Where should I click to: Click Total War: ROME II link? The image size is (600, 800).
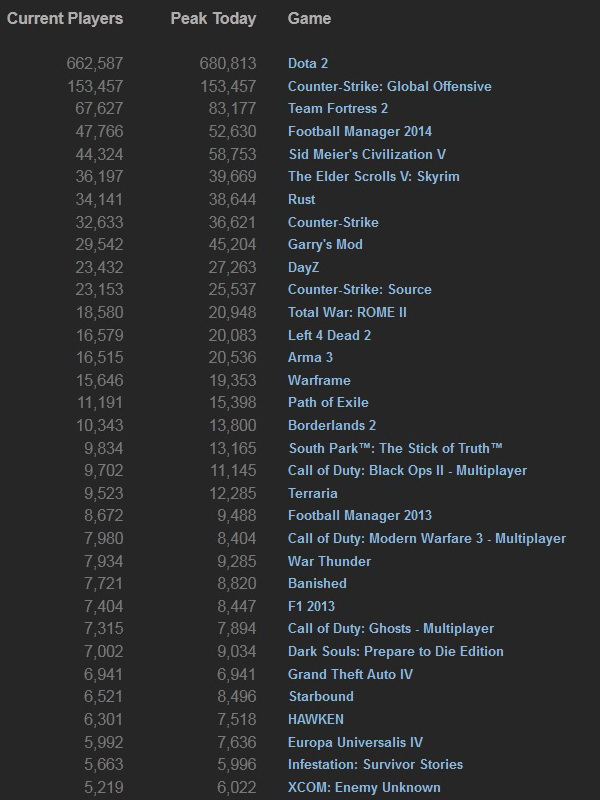347,312
